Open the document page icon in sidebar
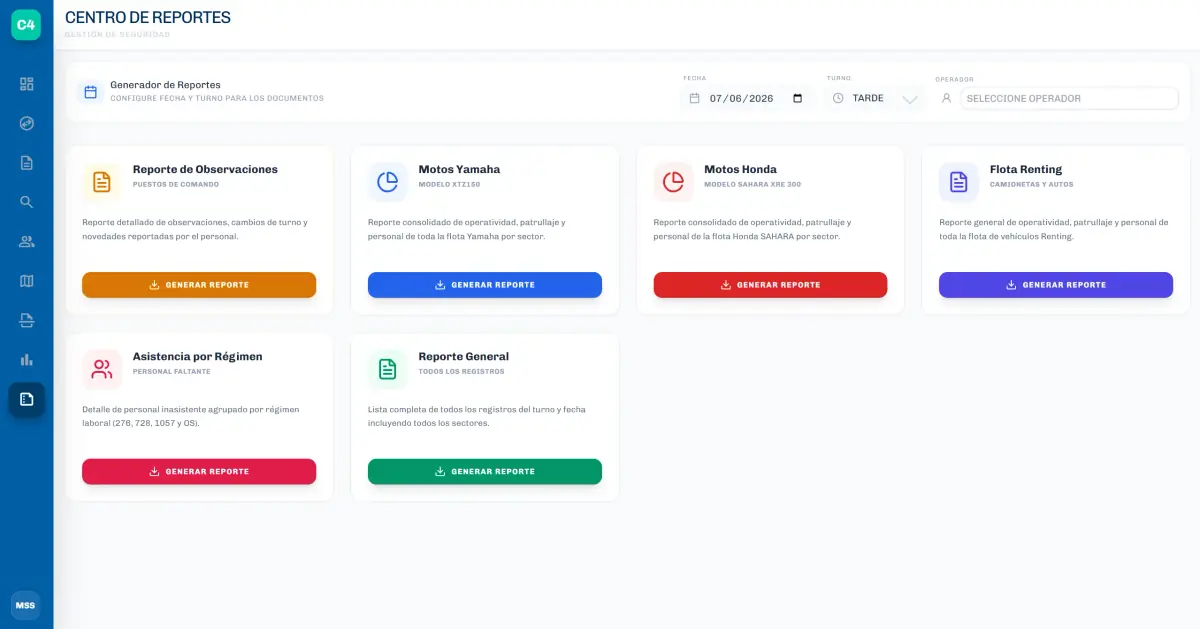 coord(27,163)
